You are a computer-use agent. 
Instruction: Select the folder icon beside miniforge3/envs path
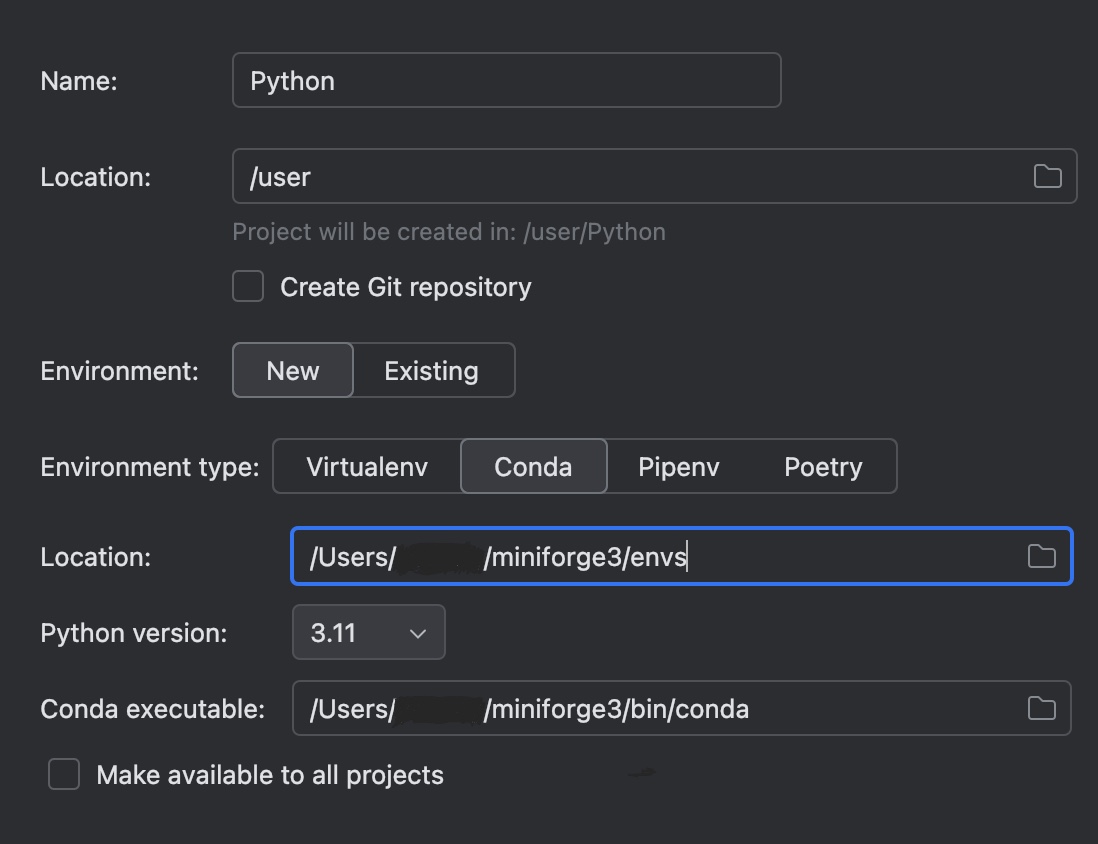[x=1040, y=556]
